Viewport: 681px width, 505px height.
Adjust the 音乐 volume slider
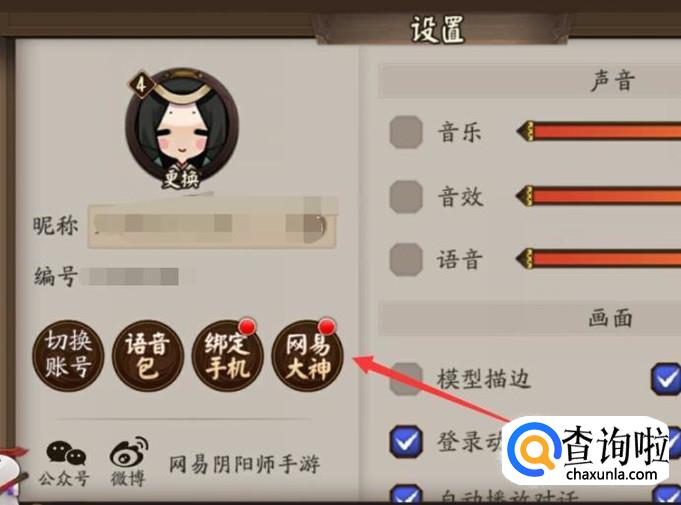coord(598,131)
